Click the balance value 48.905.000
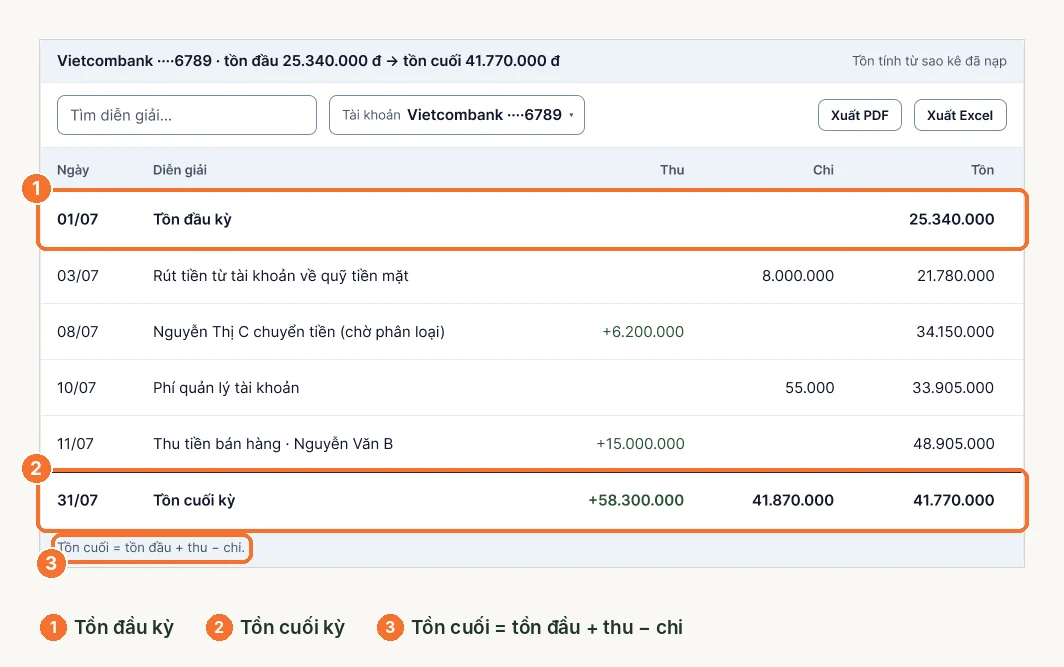The image size is (1064, 667). 953,444
